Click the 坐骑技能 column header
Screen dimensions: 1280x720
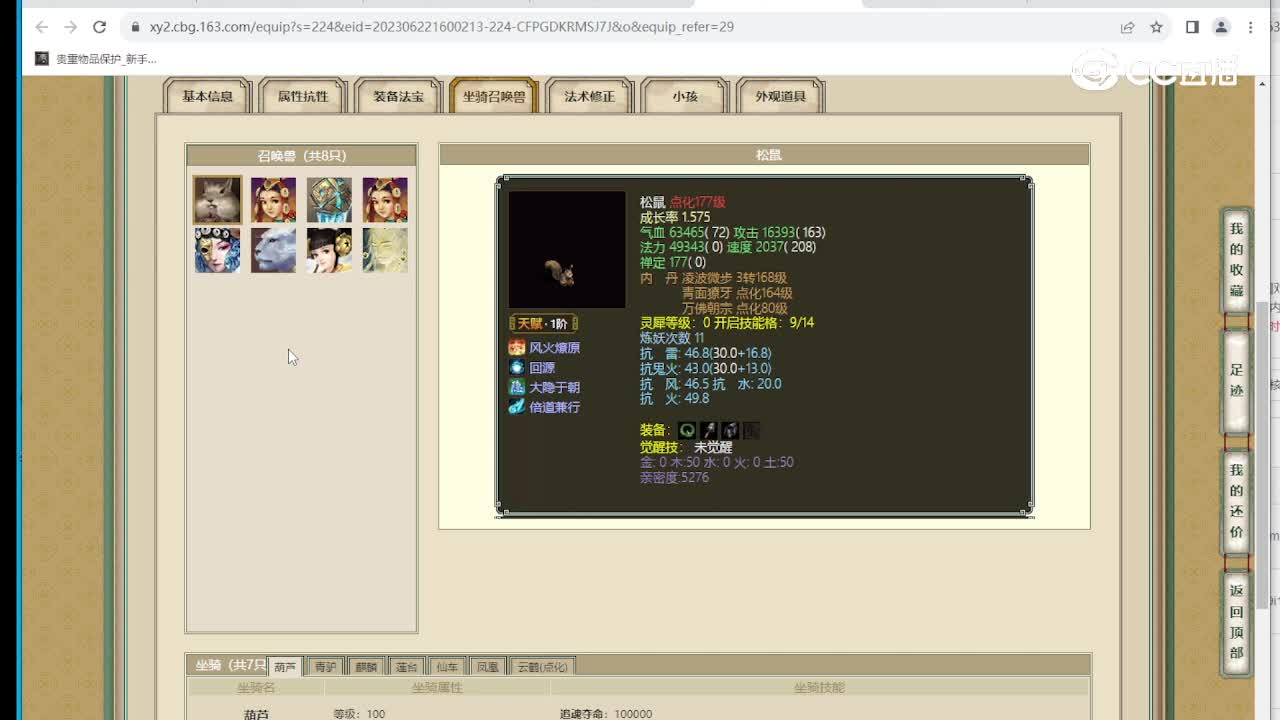coord(819,688)
